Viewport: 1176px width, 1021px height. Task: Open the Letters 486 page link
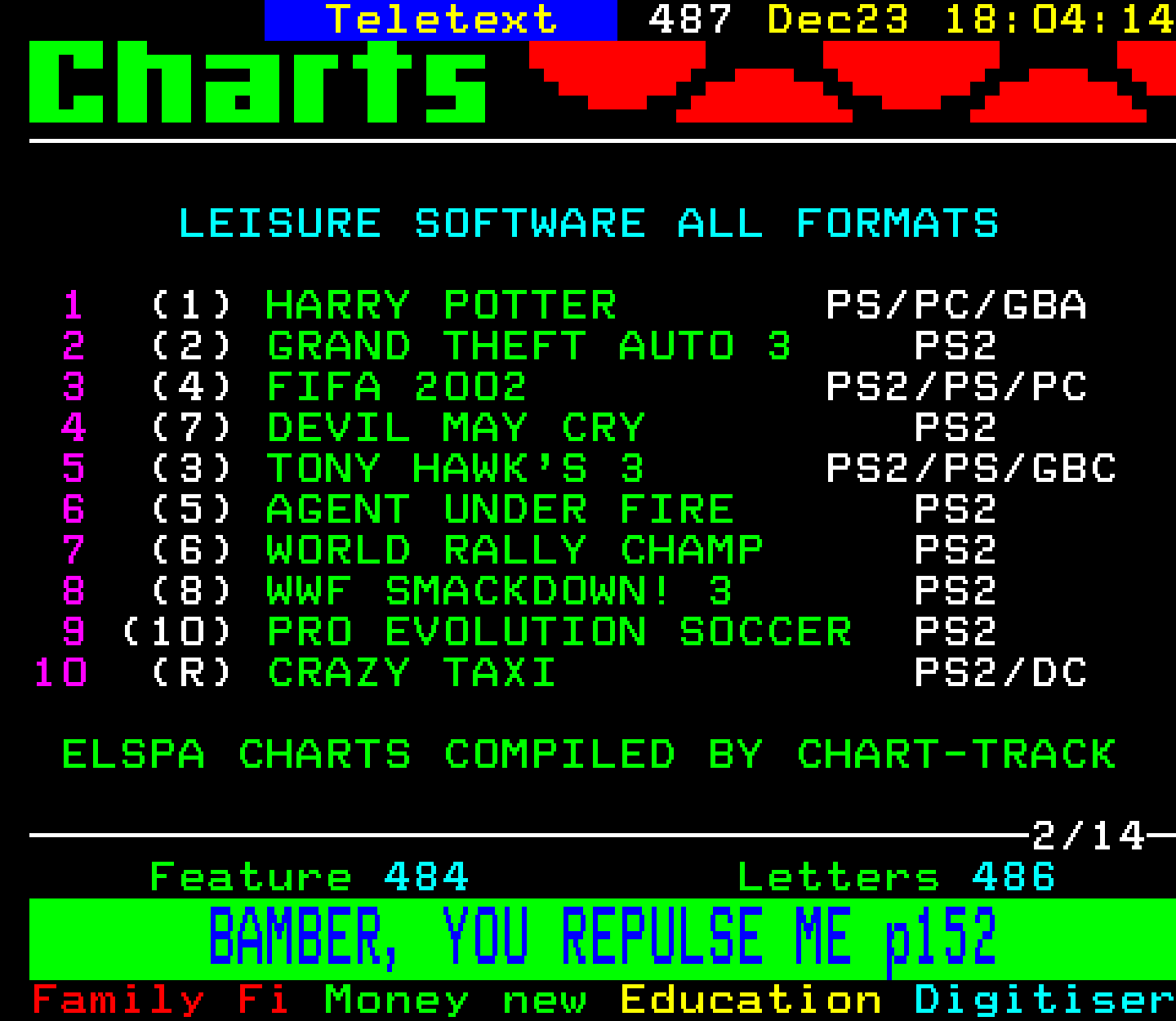coord(896,877)
